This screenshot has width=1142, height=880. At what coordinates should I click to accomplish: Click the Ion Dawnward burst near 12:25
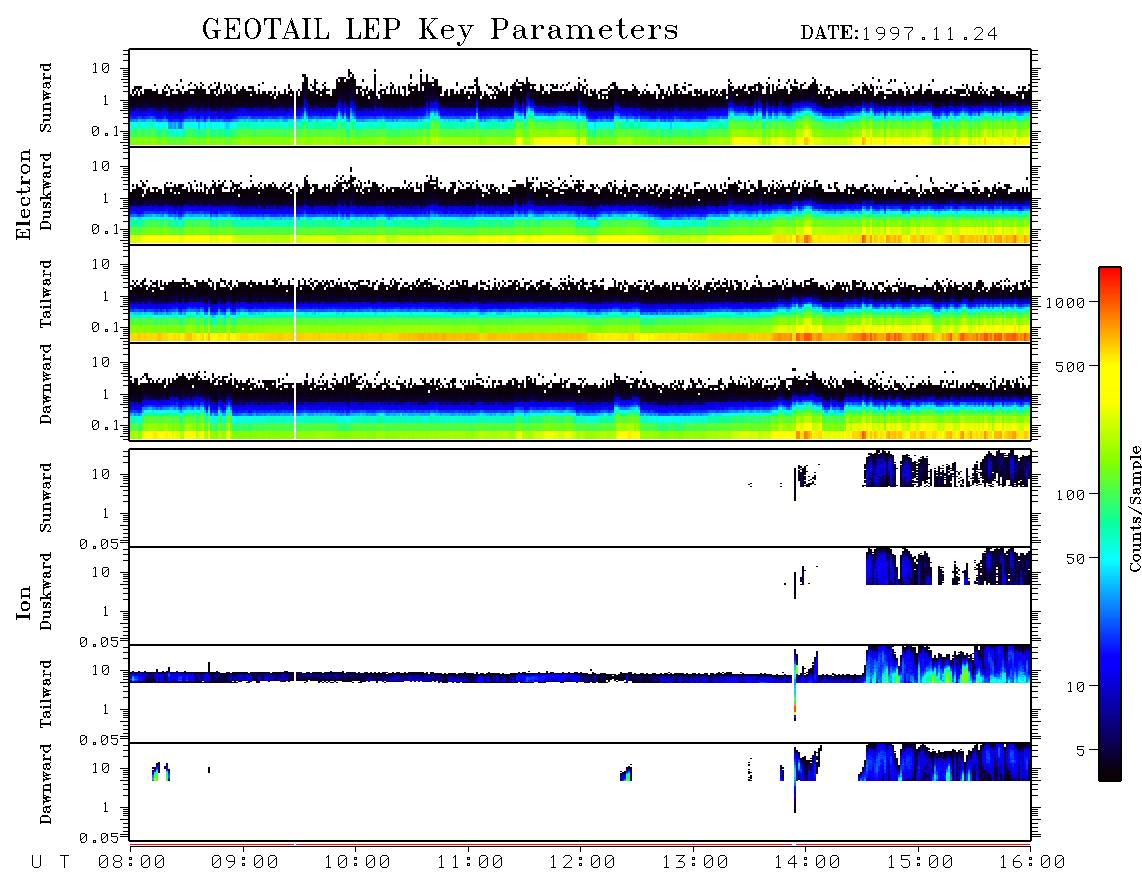(626, 773)
